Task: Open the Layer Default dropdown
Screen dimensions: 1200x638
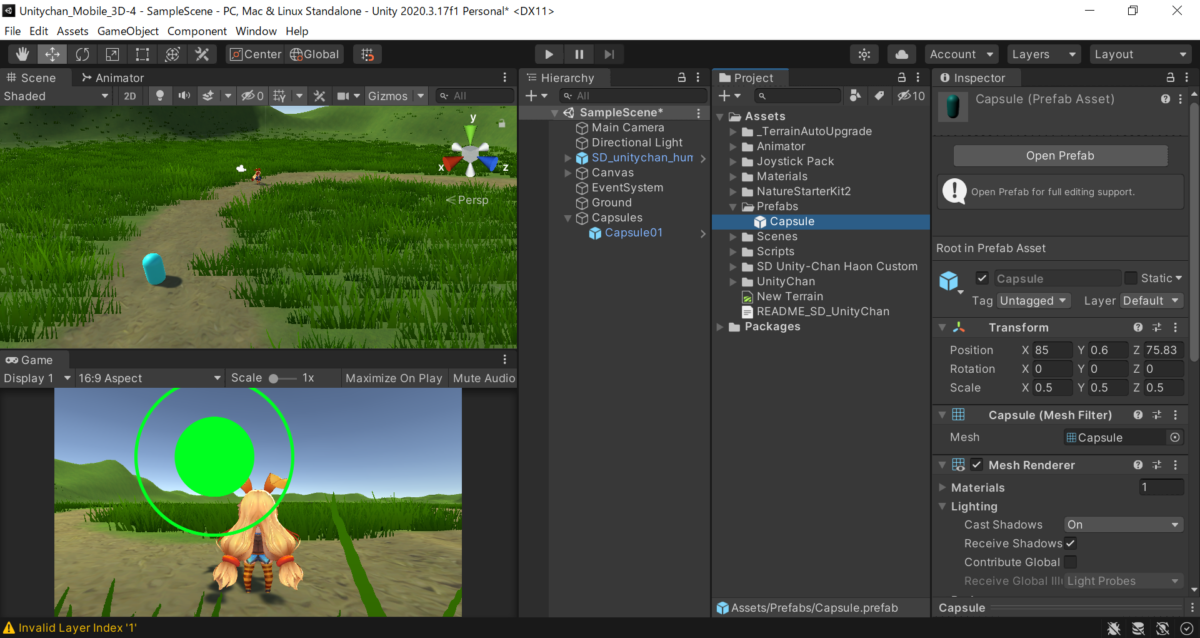Action: pos(1151,301)
